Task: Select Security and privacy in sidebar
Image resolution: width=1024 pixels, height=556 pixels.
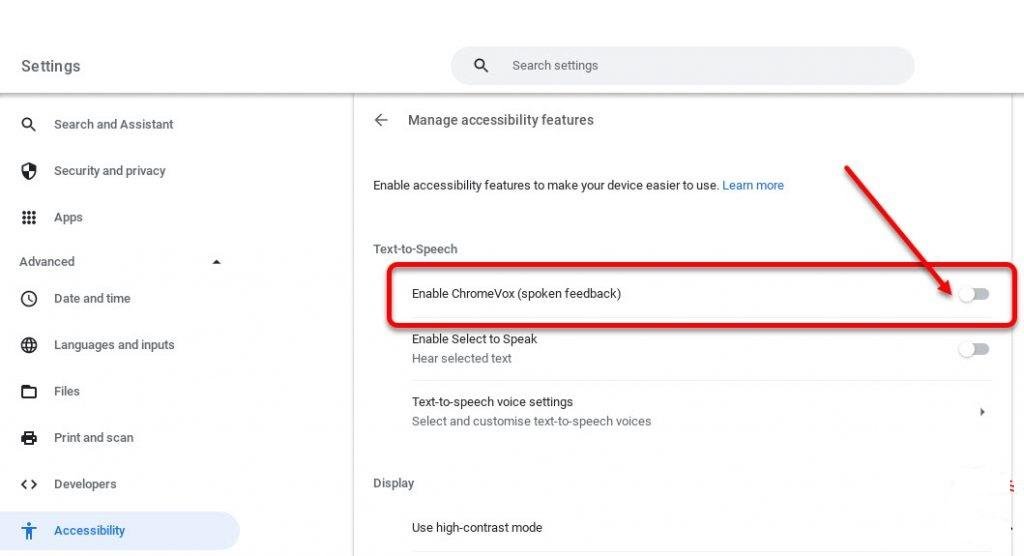Action: point(109,171)
